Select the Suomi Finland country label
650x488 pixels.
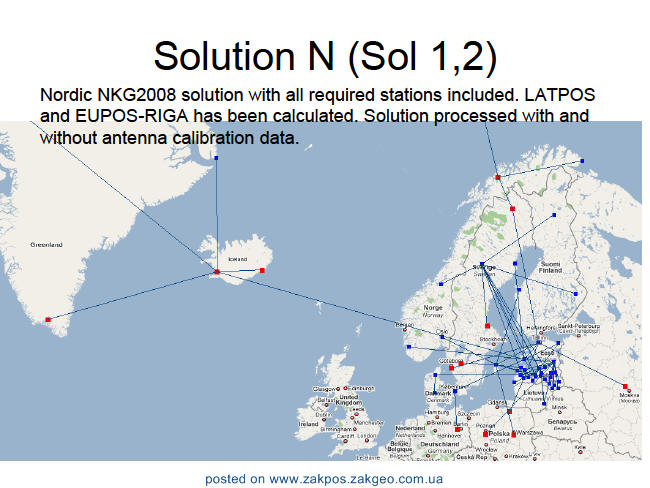click(550, 267)
